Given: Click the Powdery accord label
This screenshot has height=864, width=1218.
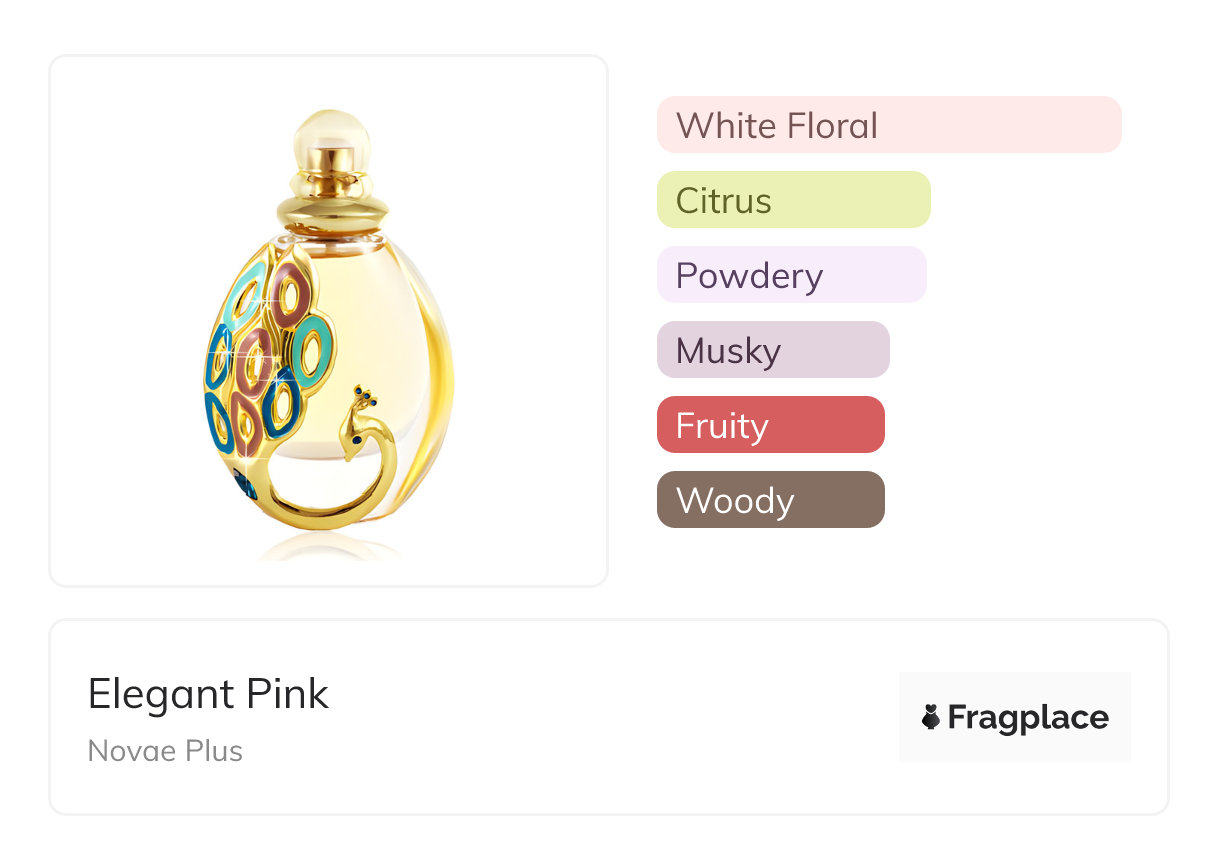Looking at the screenshot, I should 749,275.
